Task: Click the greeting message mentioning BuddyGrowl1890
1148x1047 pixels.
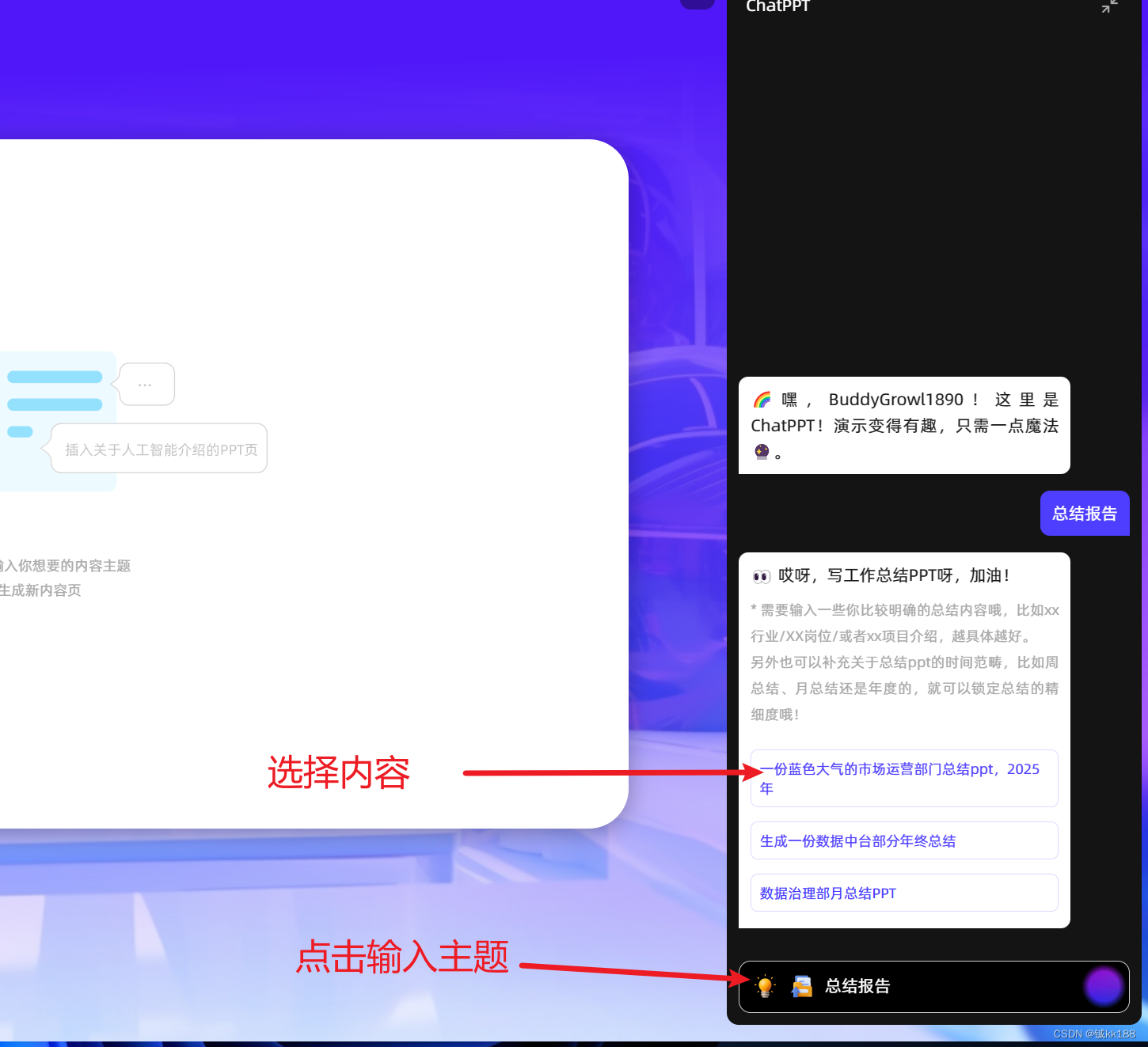Action: (904, 426)
